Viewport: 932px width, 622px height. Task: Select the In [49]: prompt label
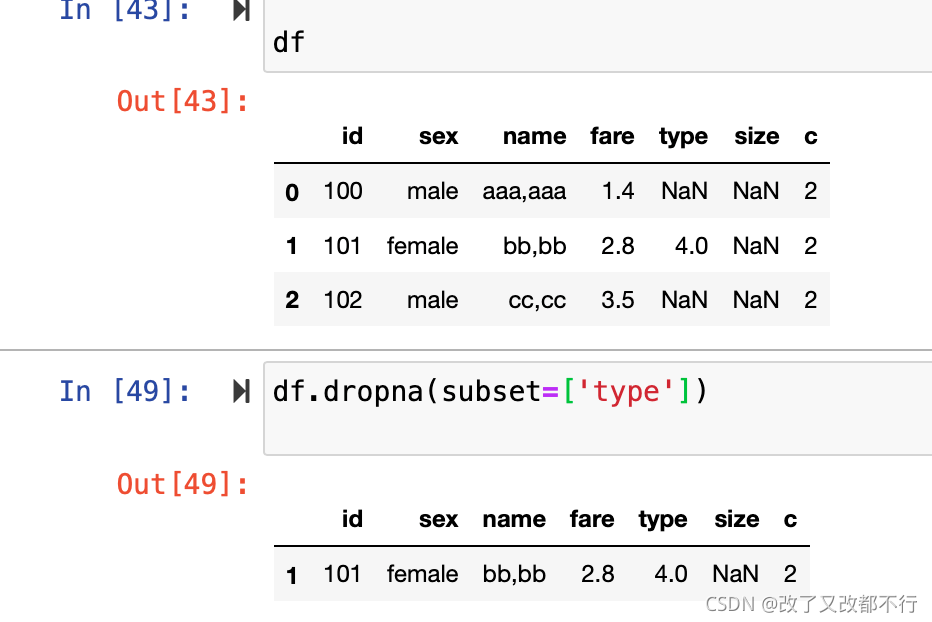[125, 391]
